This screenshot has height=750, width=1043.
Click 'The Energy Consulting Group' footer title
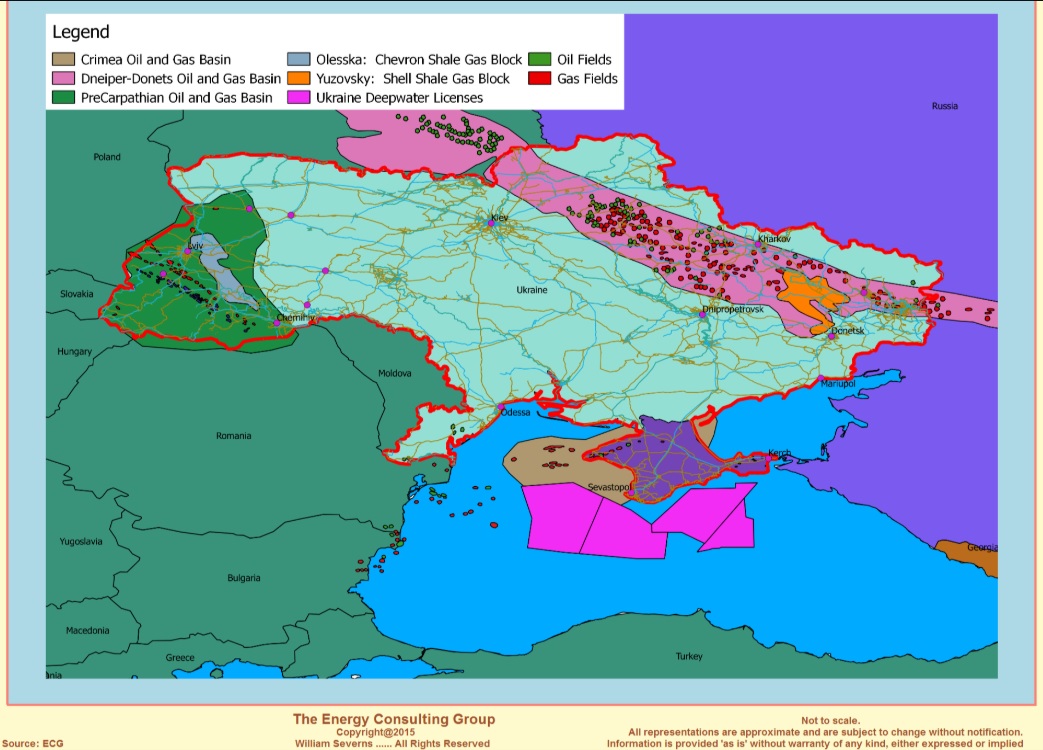(394, 719)
